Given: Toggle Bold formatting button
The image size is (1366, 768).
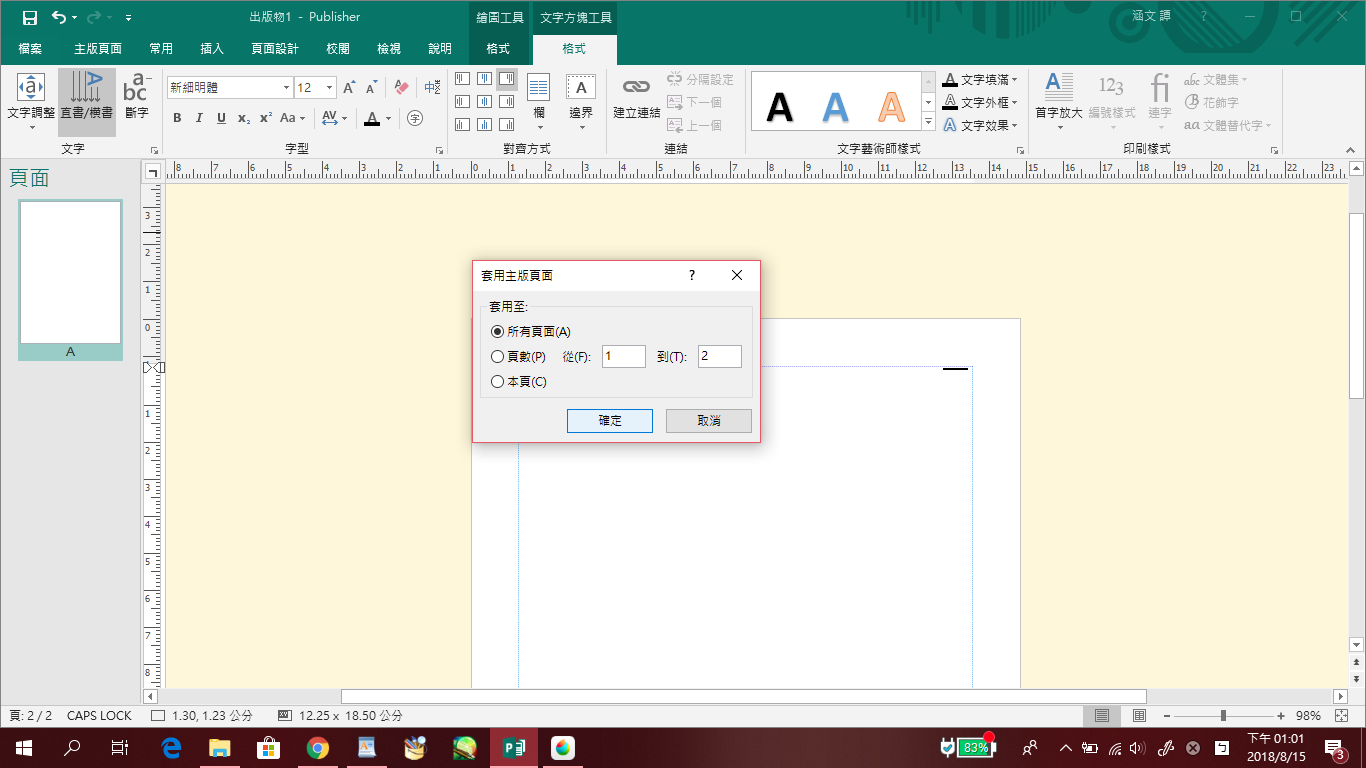Looking at the screenshot, I should [x=177, y=118].
